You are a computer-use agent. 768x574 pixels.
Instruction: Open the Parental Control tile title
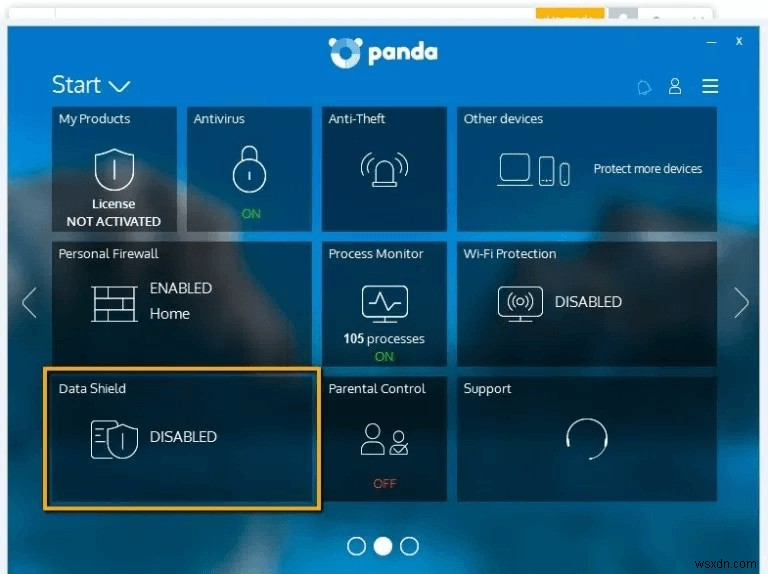tap(377, 389)
